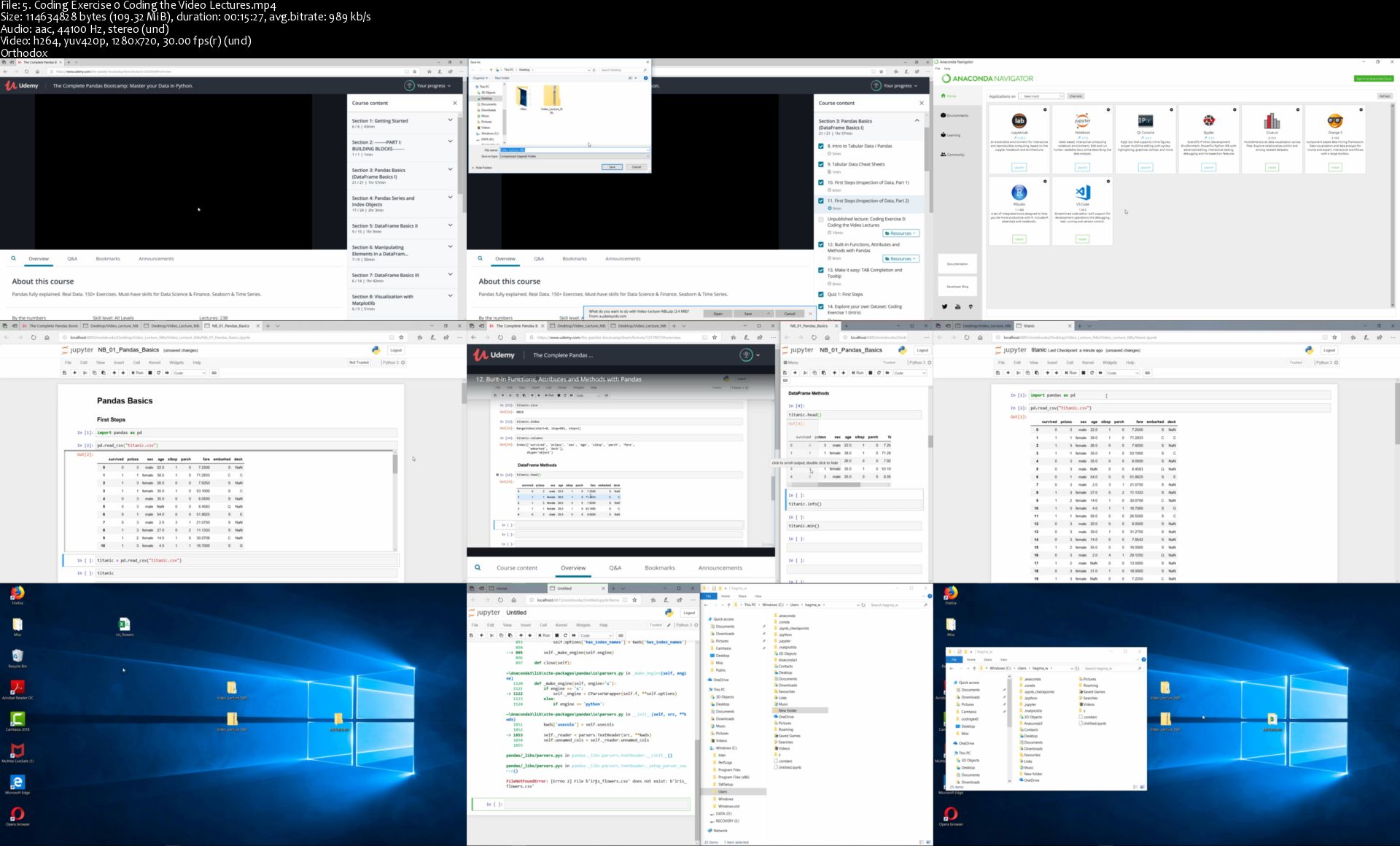Click the RStudio icon in Anaconda Navigator
The width and height of the screenshot is (1400, 846).
coord(1019,193)
